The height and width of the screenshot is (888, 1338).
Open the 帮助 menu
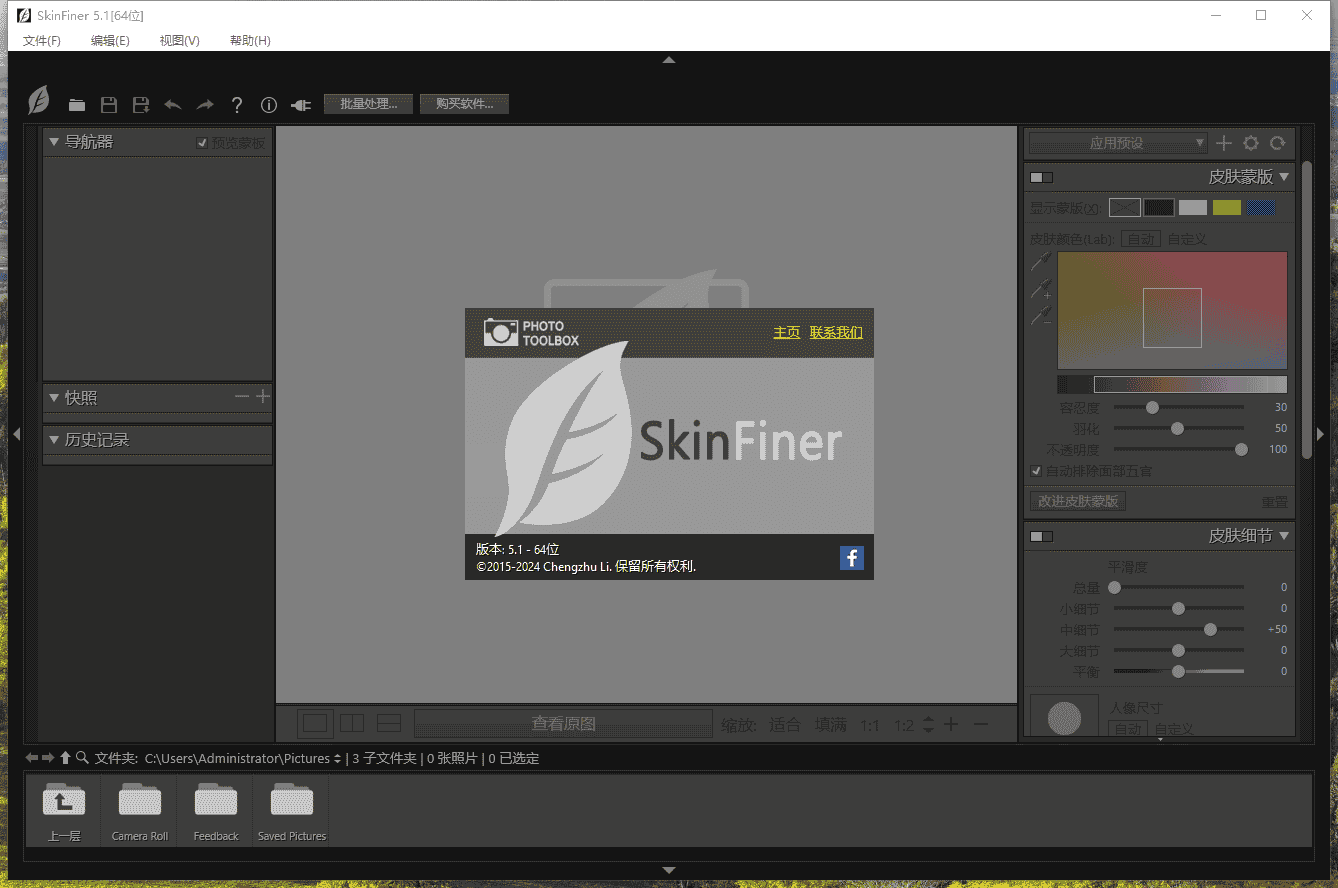point(248,40)
